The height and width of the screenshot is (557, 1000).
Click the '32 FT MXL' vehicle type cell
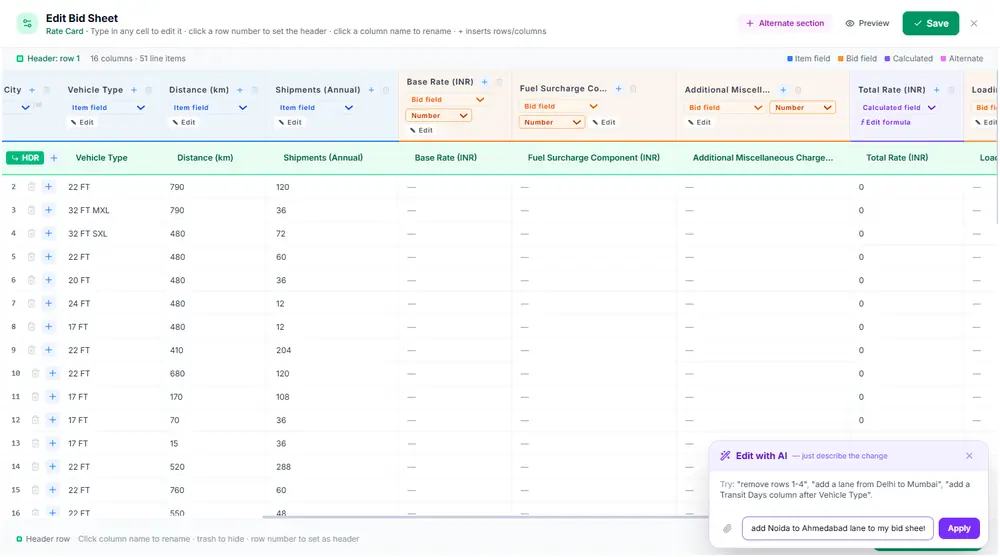[x=89, y=211]
